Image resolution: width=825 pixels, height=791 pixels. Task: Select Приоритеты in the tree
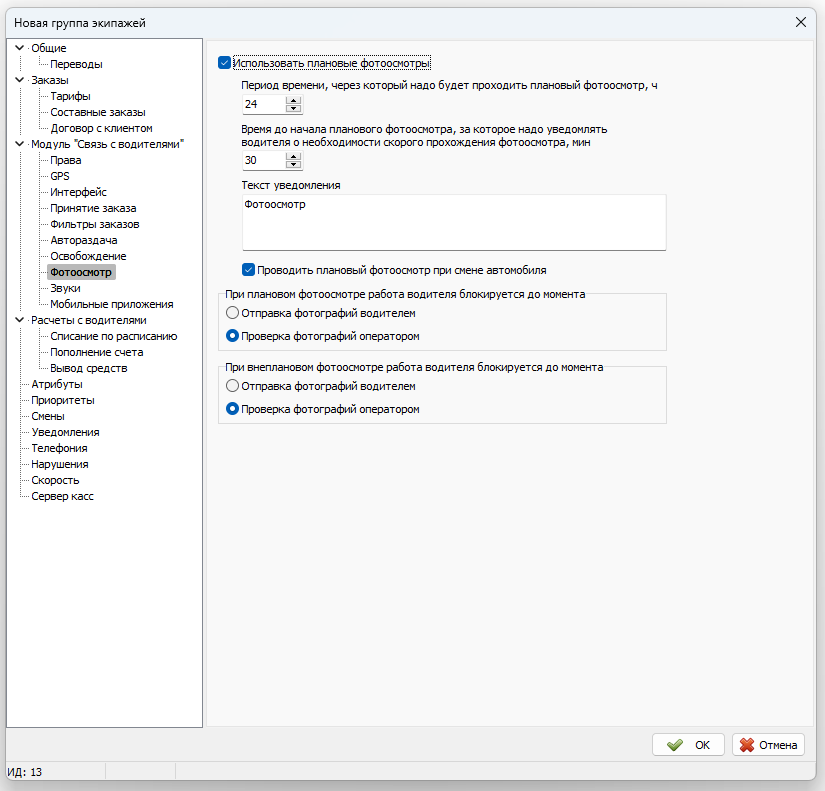[x=63, y=400]
